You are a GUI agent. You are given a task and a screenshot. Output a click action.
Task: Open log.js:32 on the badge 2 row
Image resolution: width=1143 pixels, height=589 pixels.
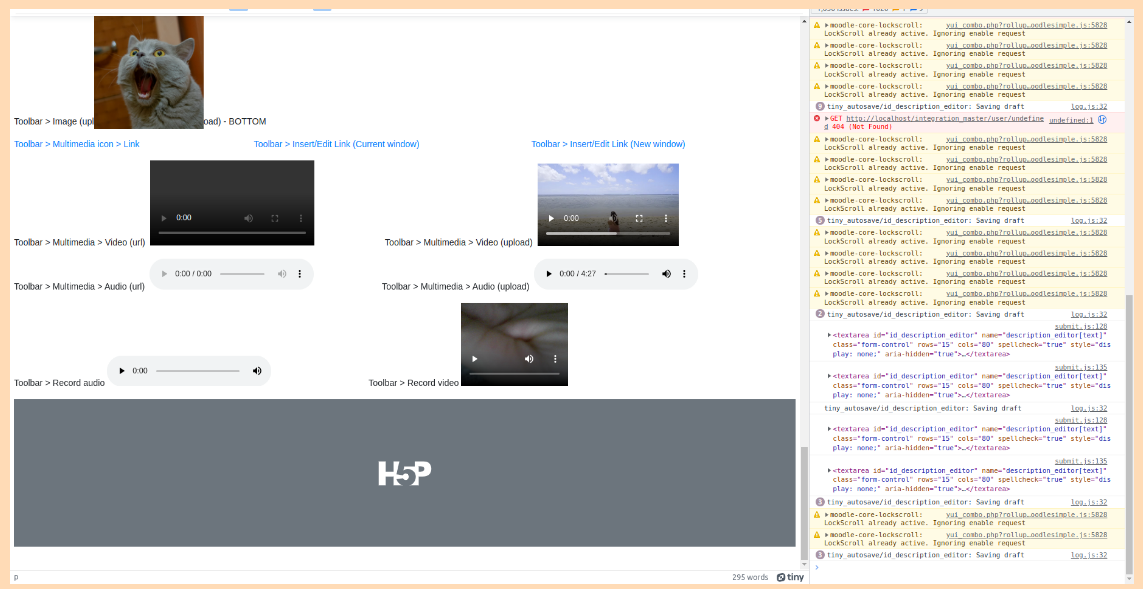pyautogui.click(x=1089, y=314)
